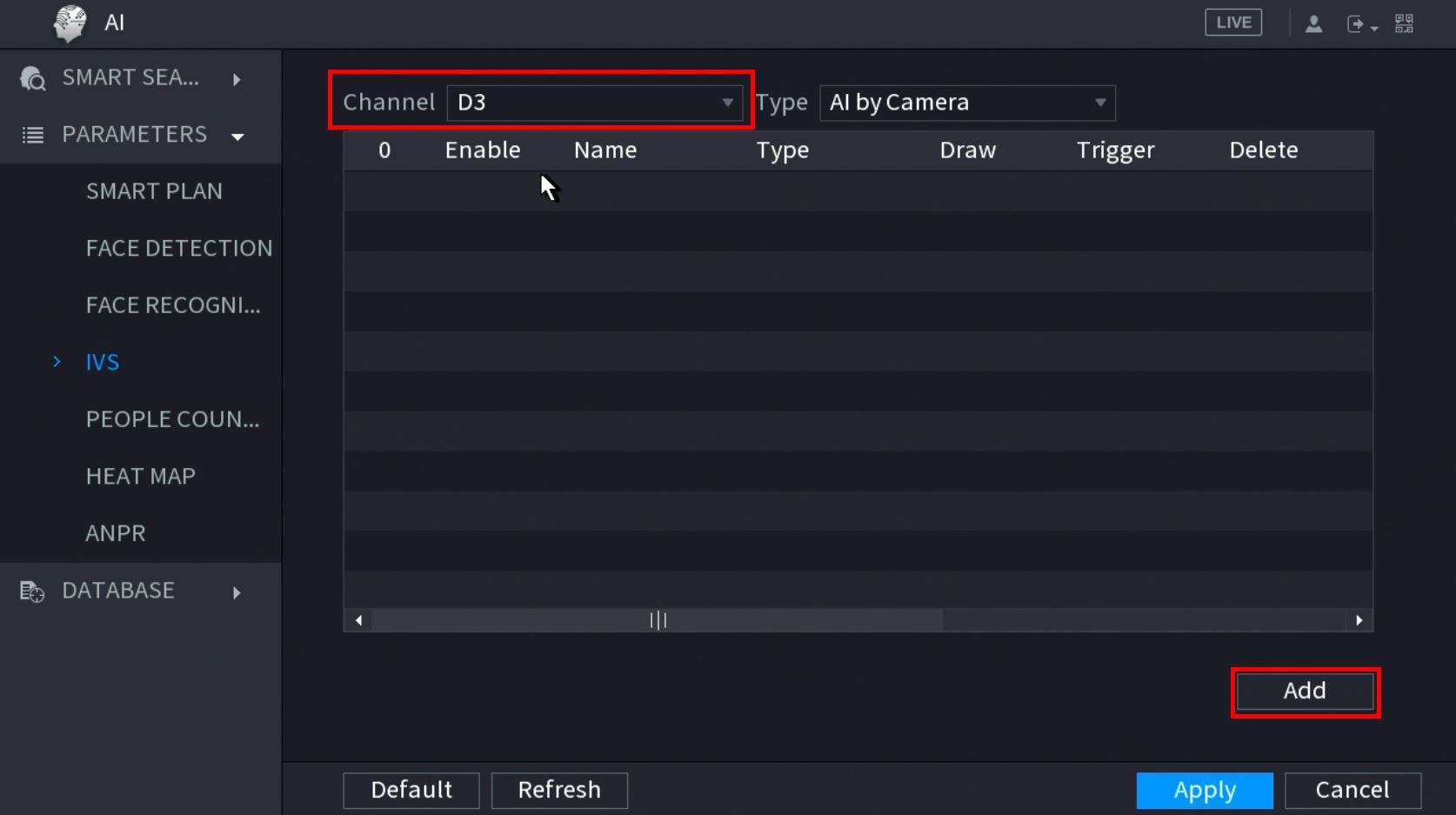Expand the Database submenu arrow
Screen dimensions: 1456x815
tap(237, 592)
